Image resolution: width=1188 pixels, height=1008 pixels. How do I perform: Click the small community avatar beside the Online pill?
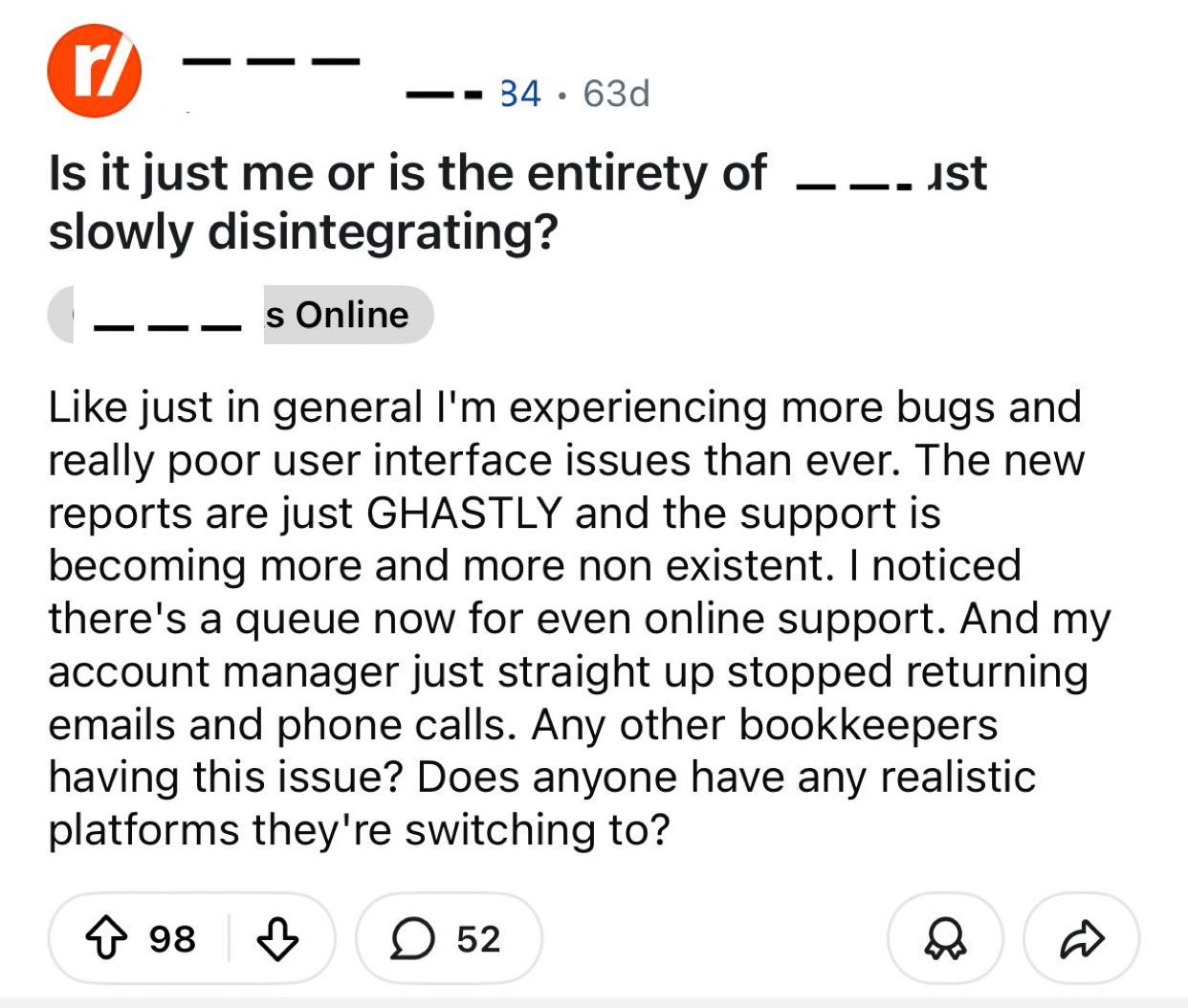(x=63, y=314)
